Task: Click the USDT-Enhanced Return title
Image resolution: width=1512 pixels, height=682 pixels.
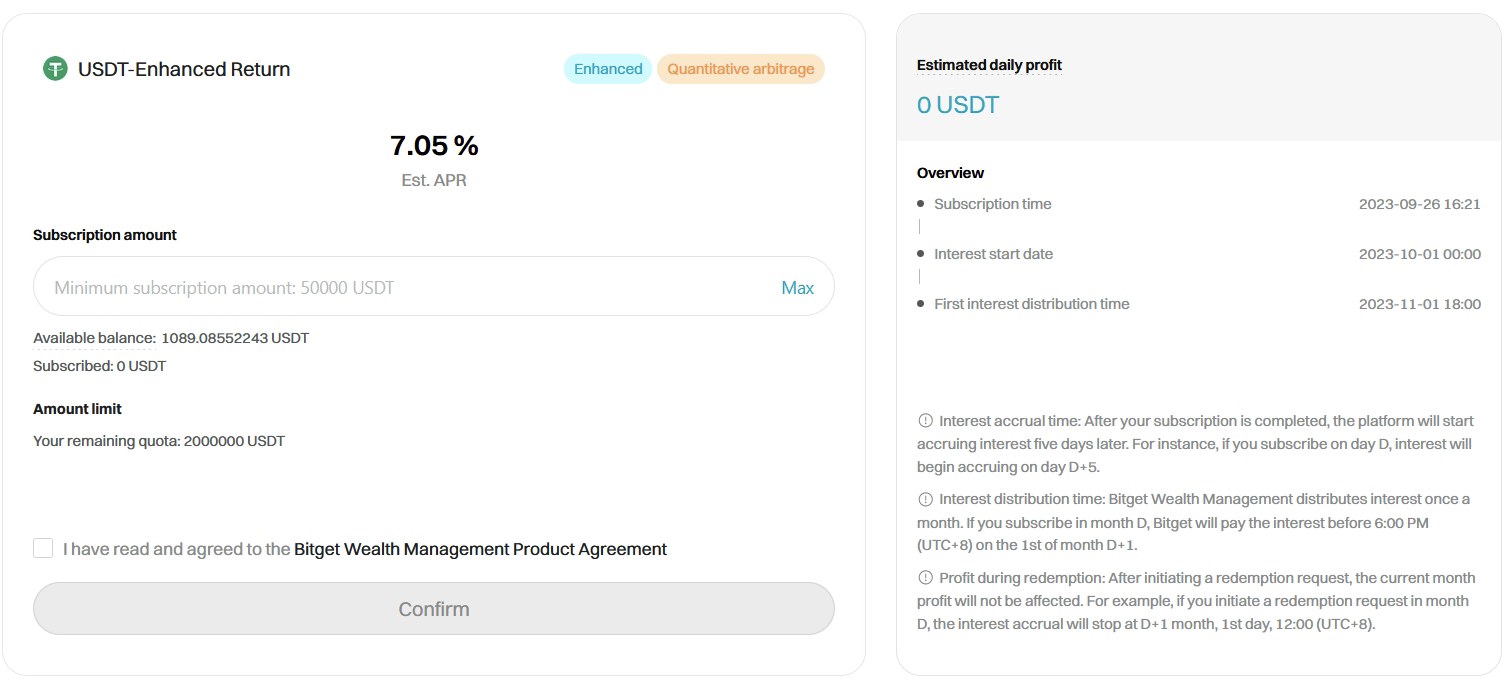Action: [x=184, y=69]
